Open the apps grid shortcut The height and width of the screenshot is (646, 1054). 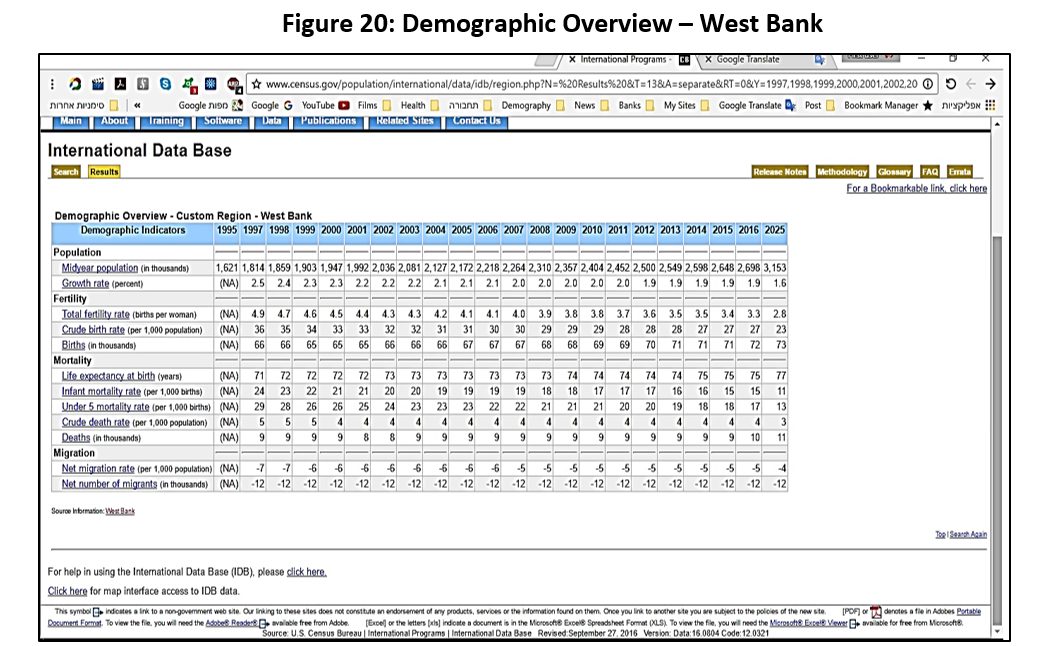coord(990,105)
